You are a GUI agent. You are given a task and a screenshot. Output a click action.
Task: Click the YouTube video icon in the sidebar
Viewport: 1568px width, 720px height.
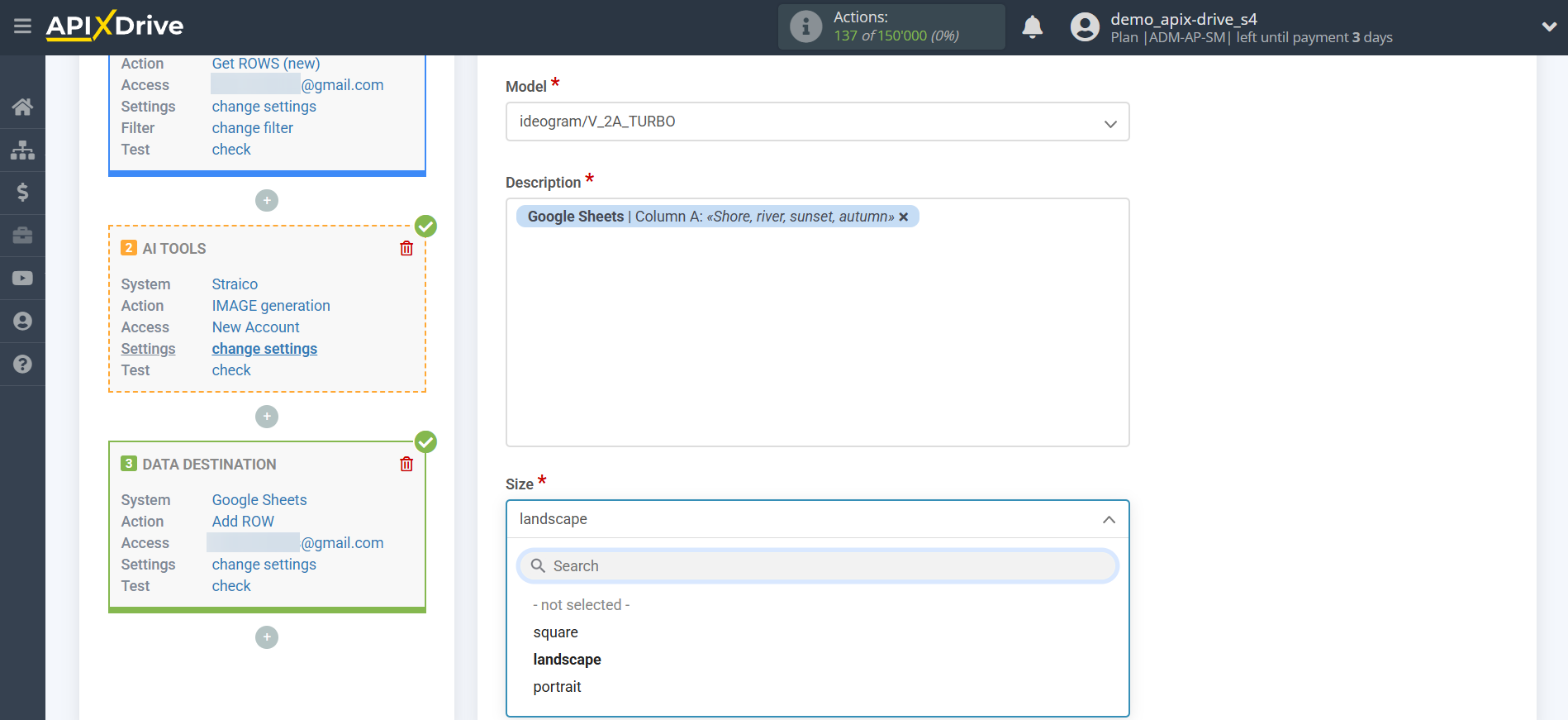22,279
